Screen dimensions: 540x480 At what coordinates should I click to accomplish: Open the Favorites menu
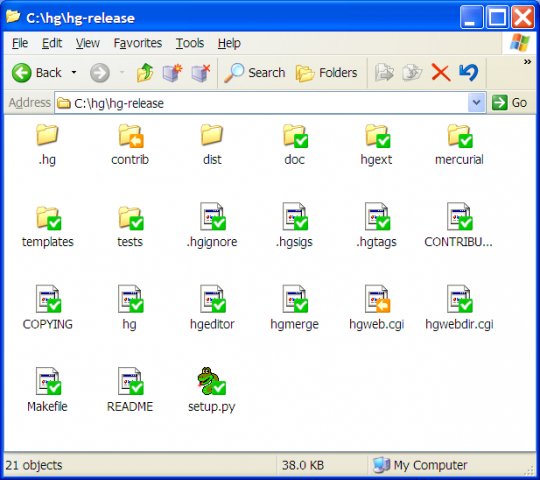[137, 43]
